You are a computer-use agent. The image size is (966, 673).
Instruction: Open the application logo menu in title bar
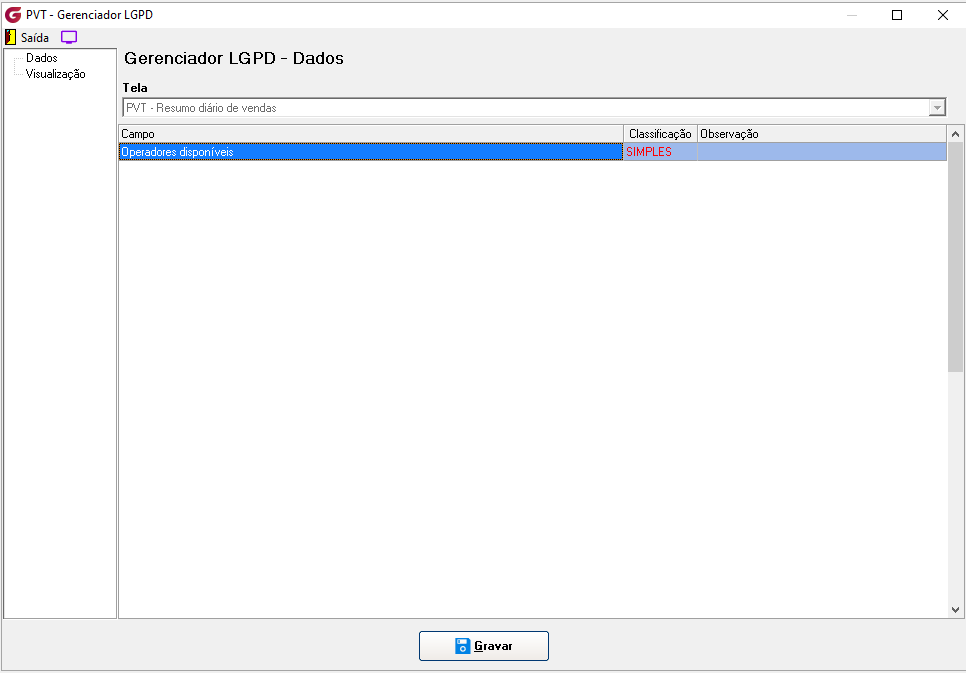(x=12, y=15)
